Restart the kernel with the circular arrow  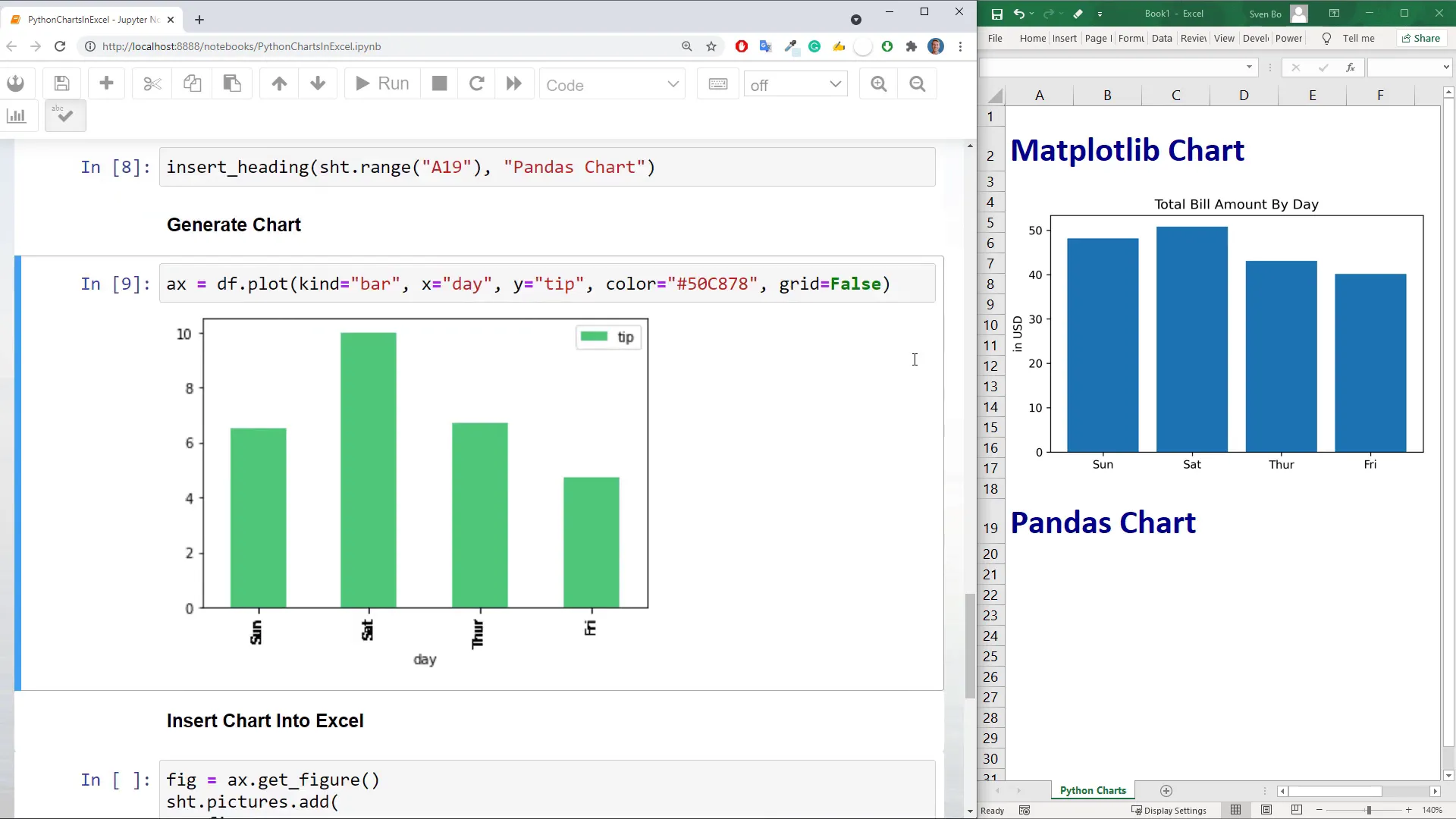476,84
